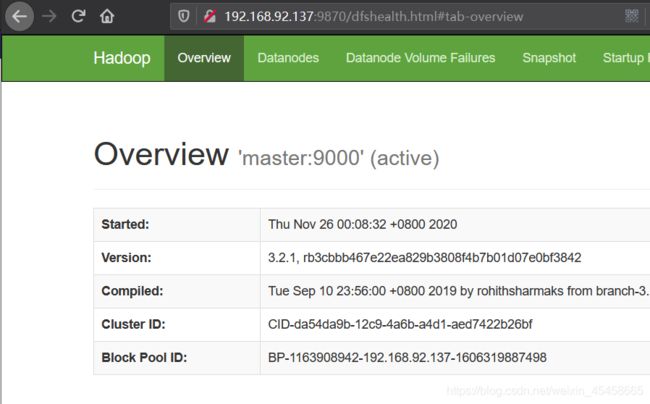Click the Started: row label
Screen dimensions: 650x404
[125, 224]
